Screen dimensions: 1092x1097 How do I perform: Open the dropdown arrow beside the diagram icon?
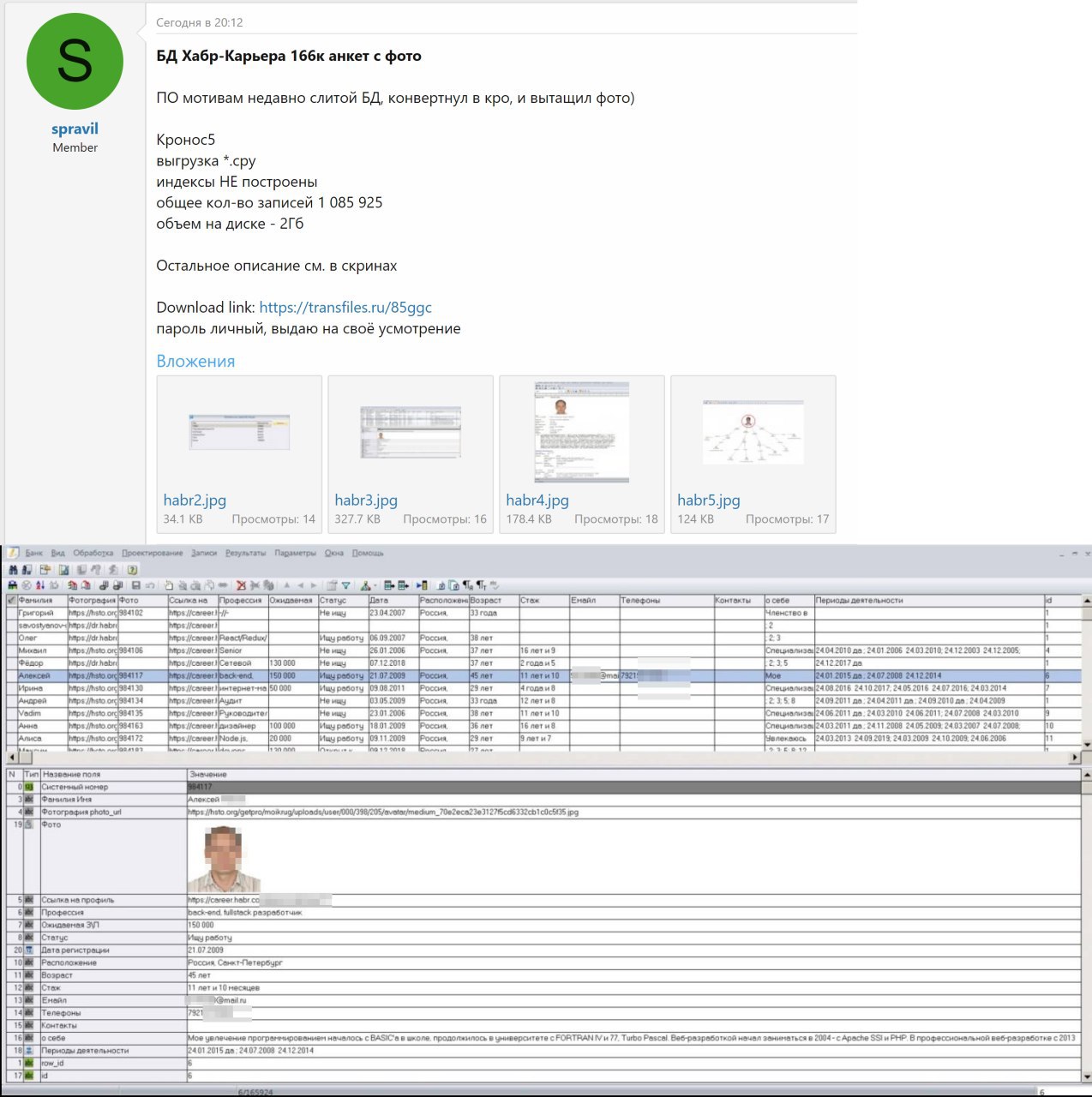pos(374,585)
